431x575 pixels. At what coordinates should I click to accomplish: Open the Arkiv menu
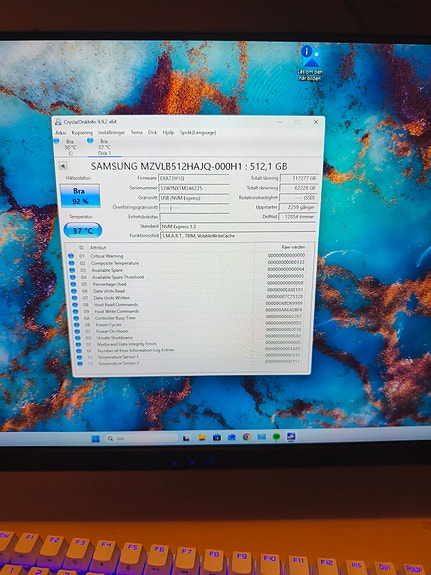61,133
